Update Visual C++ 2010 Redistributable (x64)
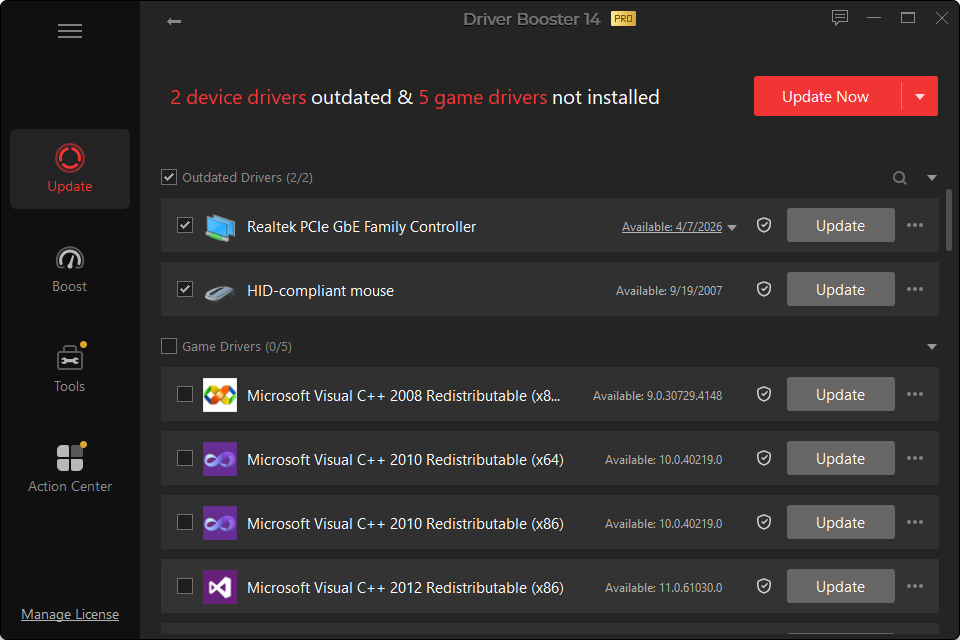Screen dimensions: 960x640 841,458
